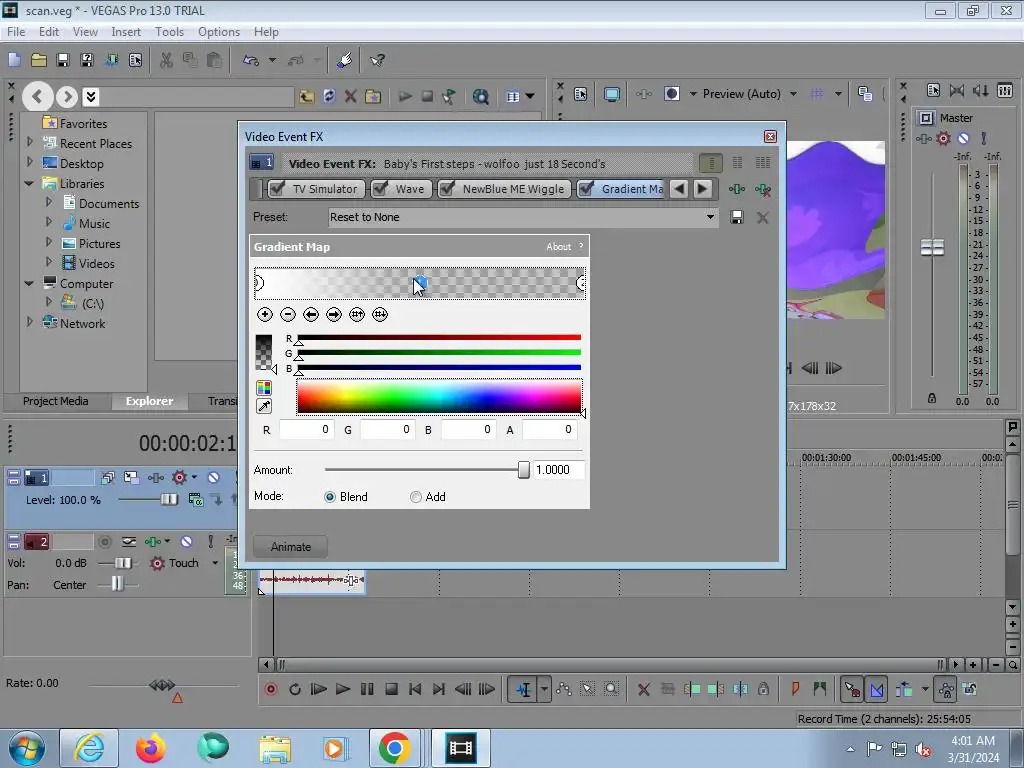
Task: Open the Tools menu
Action: tap(169, 32)
